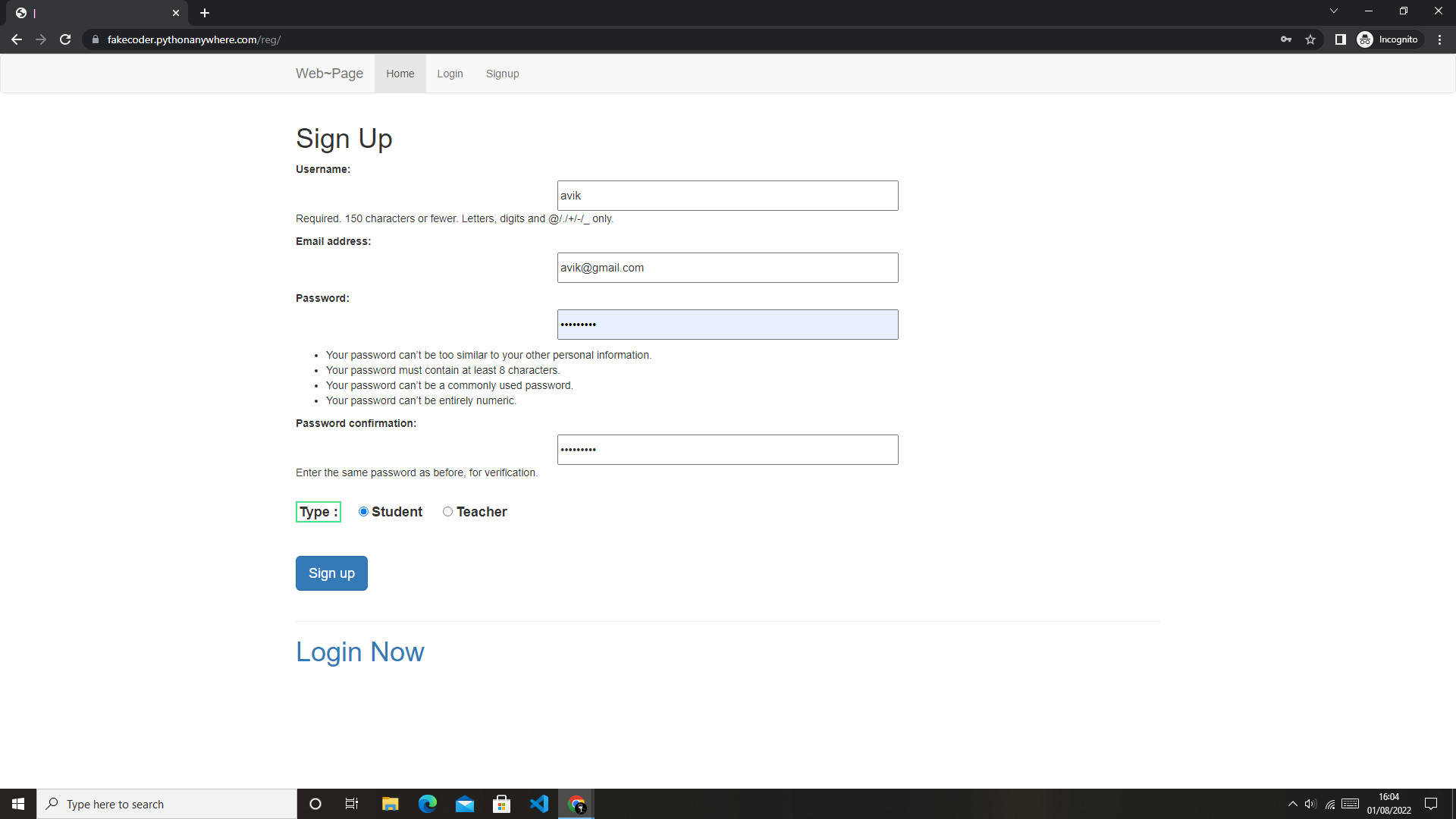Image resolution: width=1456 pixels, height=819 pixels.
Task: Switch to the Login tab
Action: tap(450, 74)
